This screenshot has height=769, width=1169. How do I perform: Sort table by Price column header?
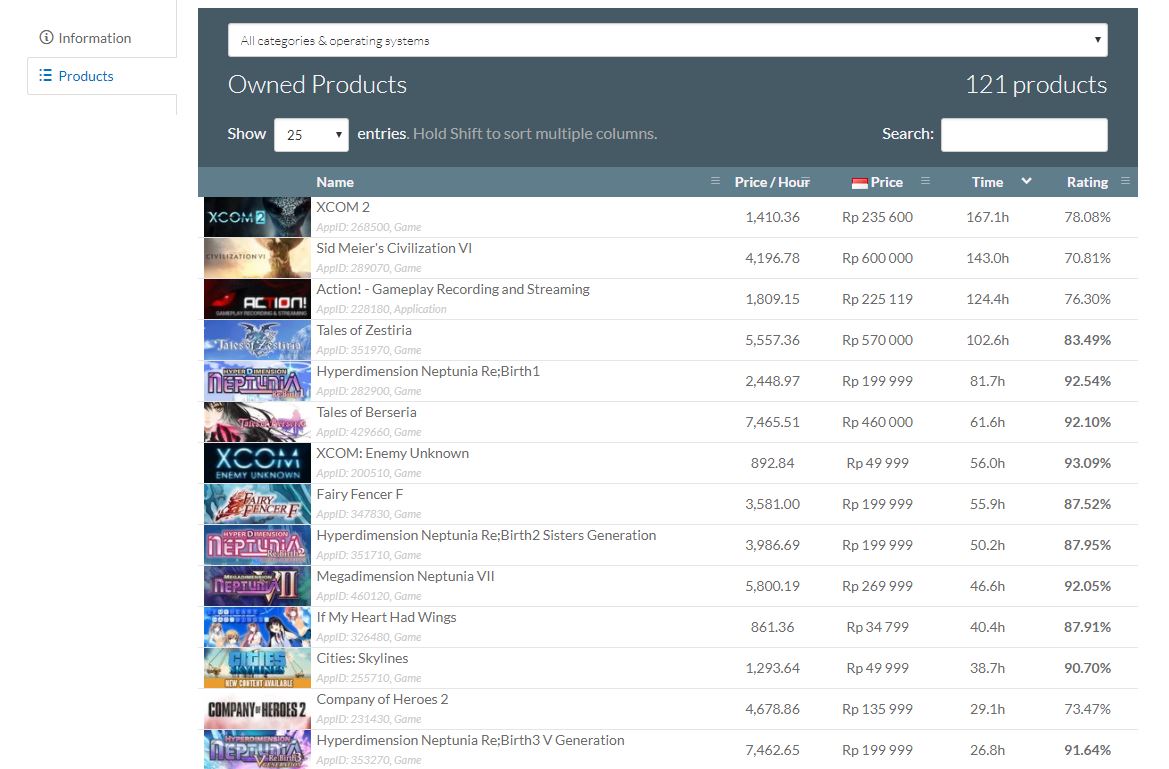click(886, 182)
